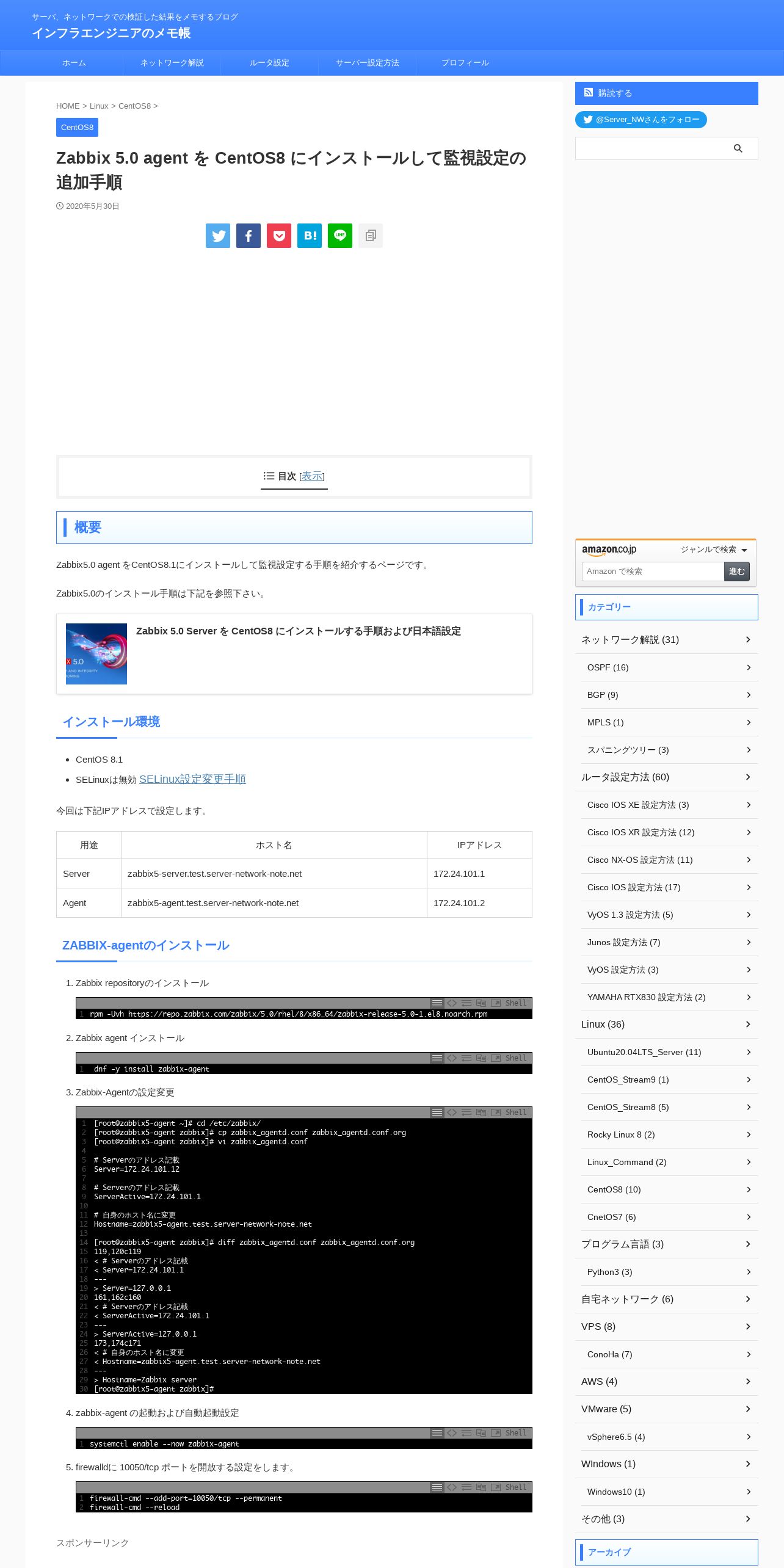
Task: Show the table of contents via 表示
Action: pyautogui.click(x=312, y=476)
